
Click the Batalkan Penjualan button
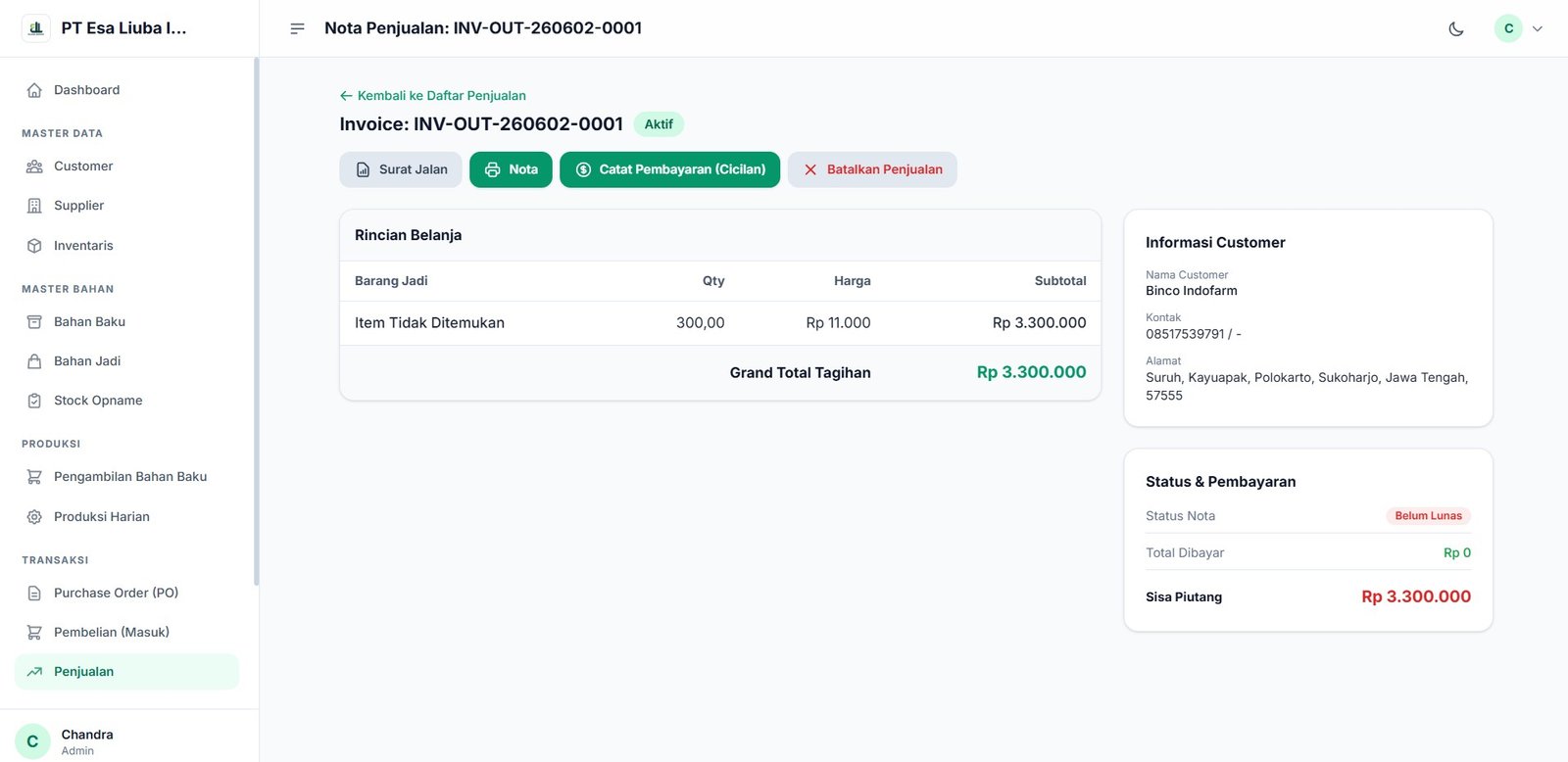pos(872,169)
